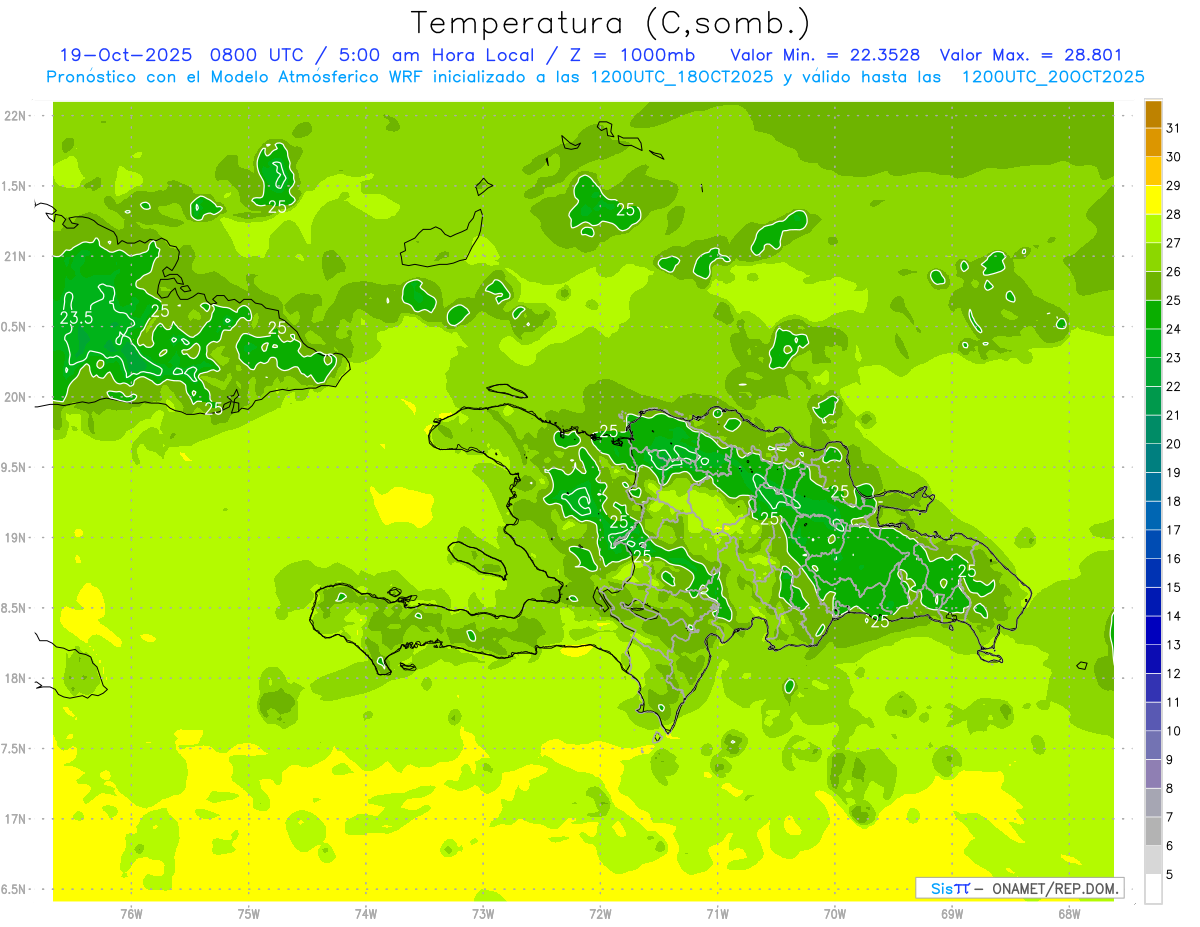
Task: Click the 17 label on color scale
Action: (1173, 530)
